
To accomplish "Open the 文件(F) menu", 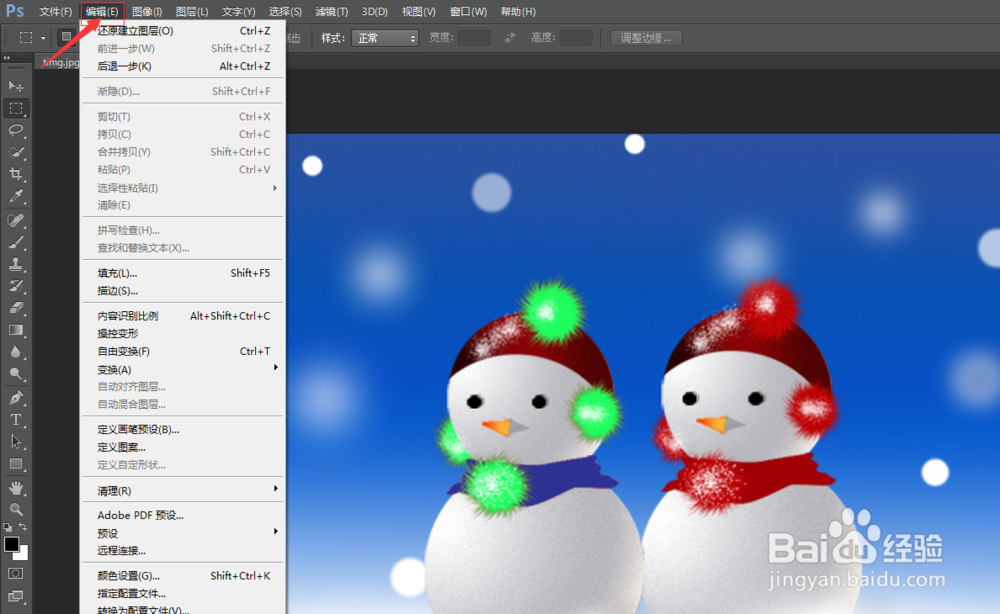I will 55,11.
